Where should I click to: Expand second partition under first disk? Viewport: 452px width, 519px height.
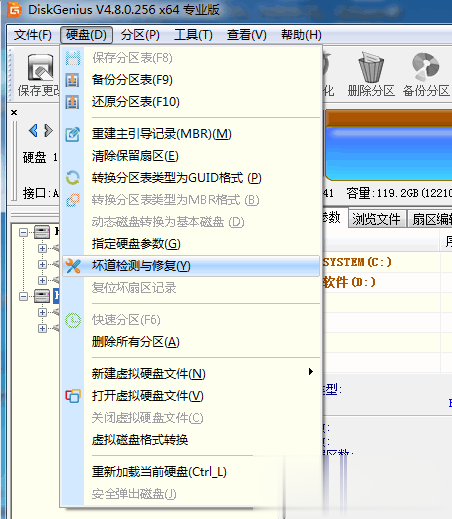click(42, 264)
